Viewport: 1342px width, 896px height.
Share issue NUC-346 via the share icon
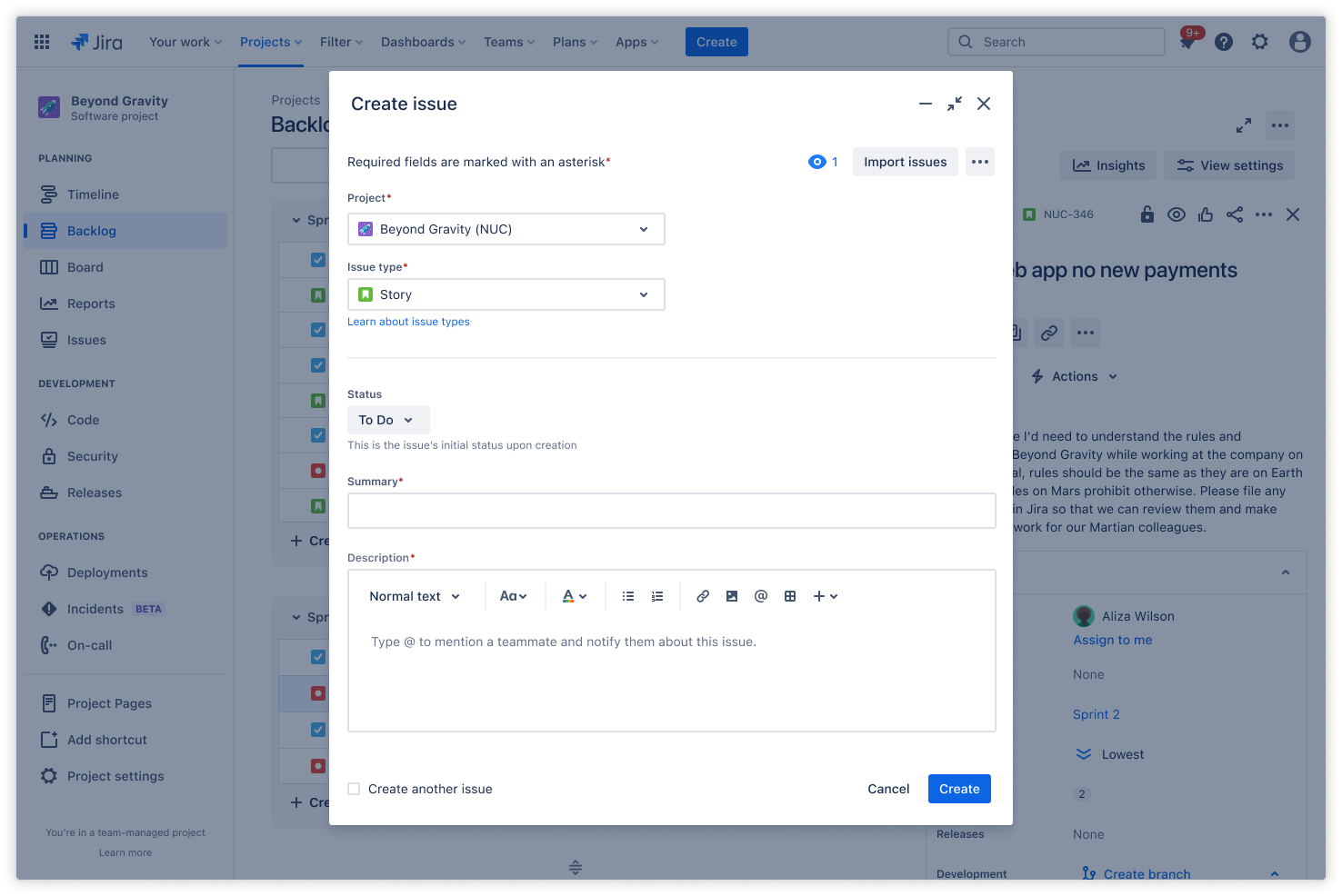pyautogui.click(x=1235, y=214)
